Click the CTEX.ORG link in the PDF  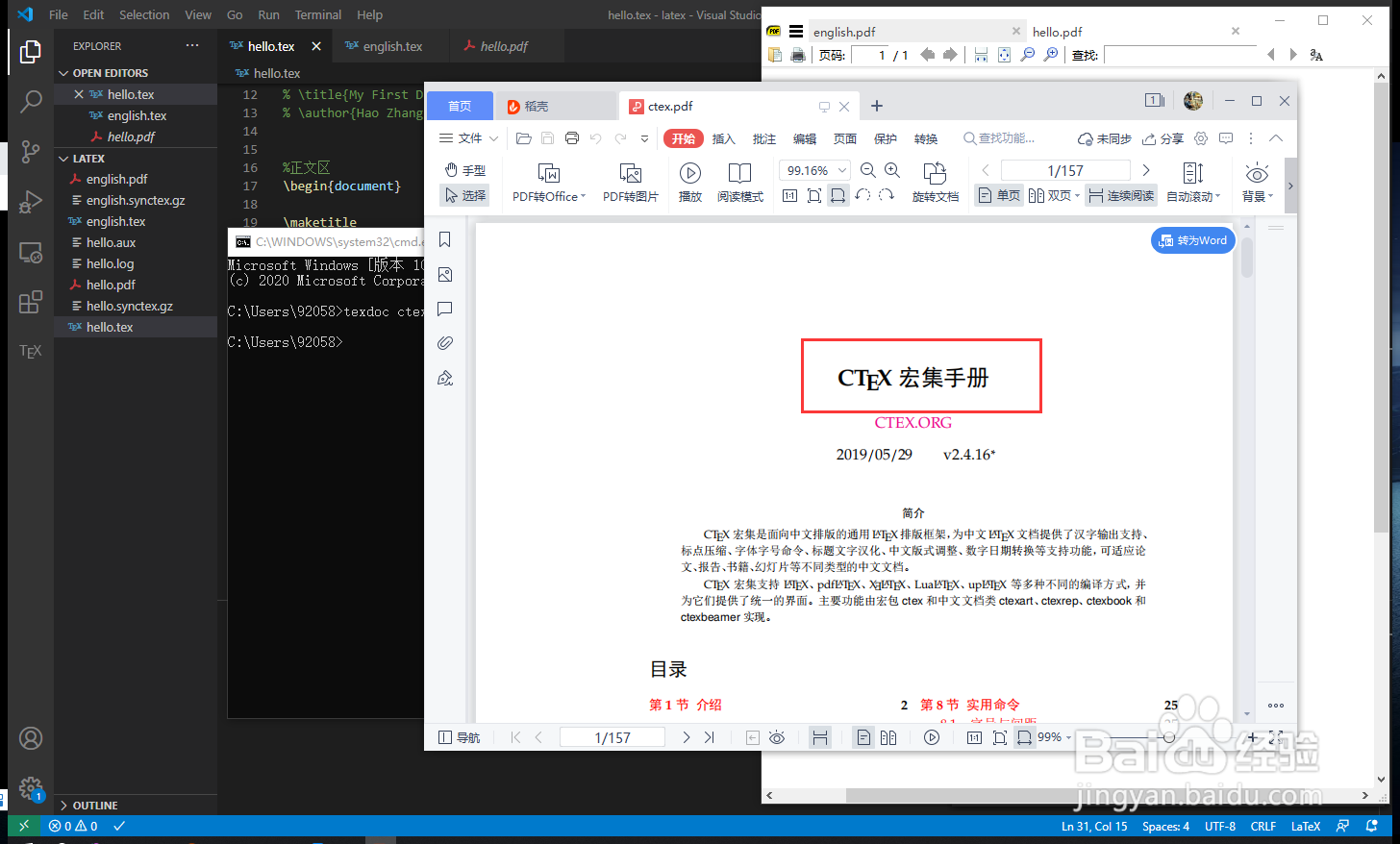[x=913, y=422]
